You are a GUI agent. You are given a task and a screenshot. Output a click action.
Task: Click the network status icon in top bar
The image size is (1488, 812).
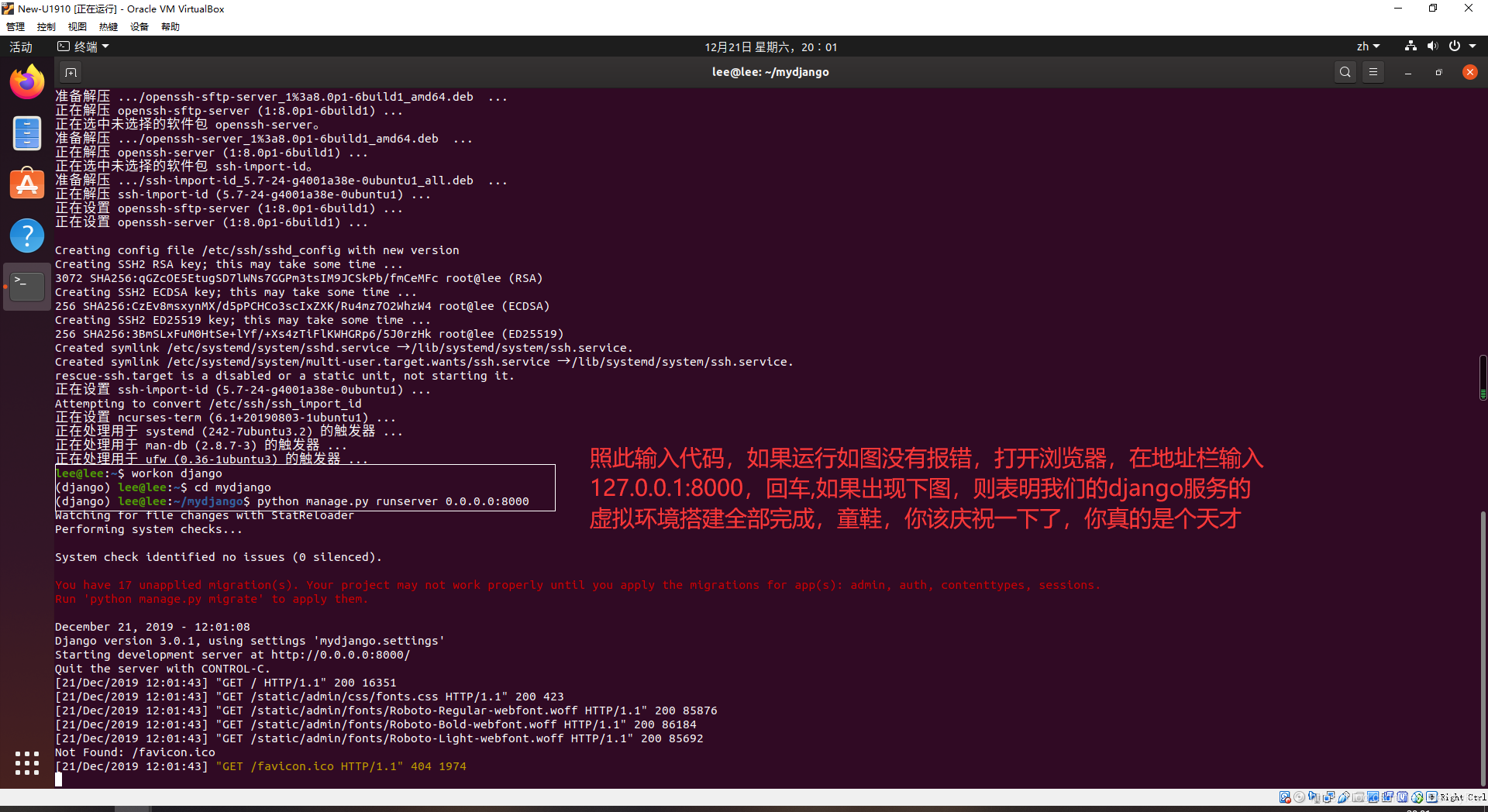(1410, 46)
